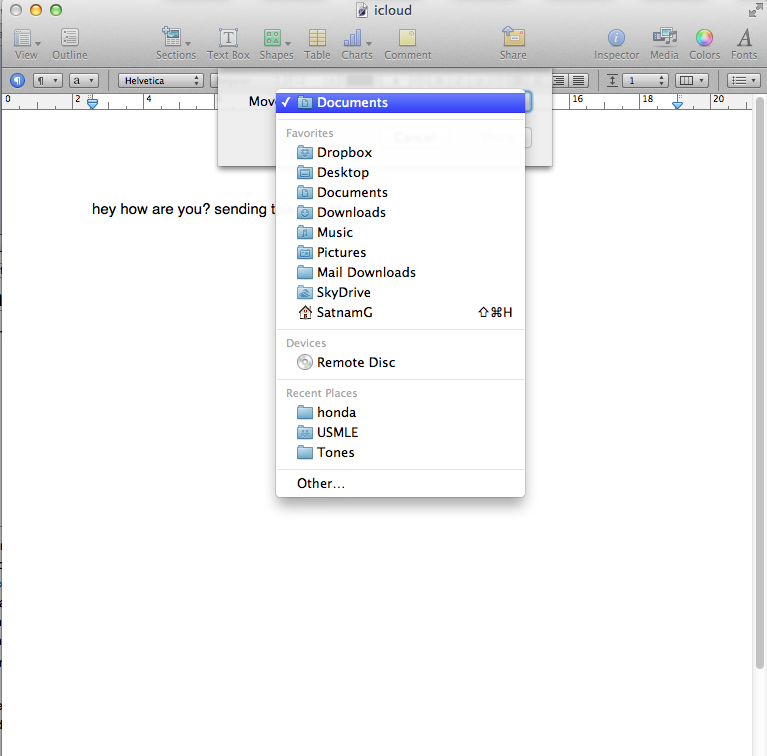Click the justify text alignment button
Screen dimensions: 767x756
[579, 80]
